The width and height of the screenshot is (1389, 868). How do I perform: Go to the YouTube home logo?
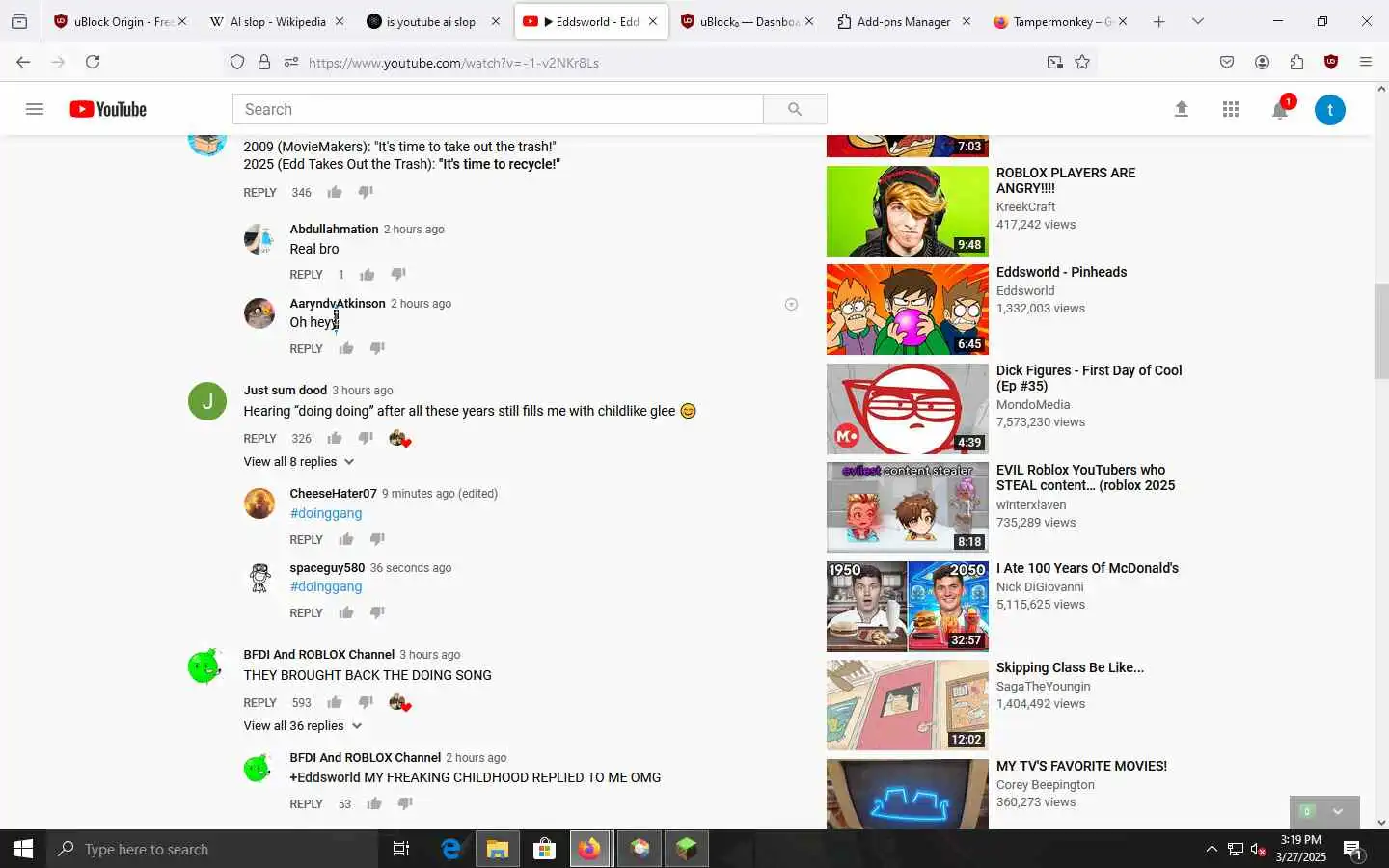tap(108, 109)
